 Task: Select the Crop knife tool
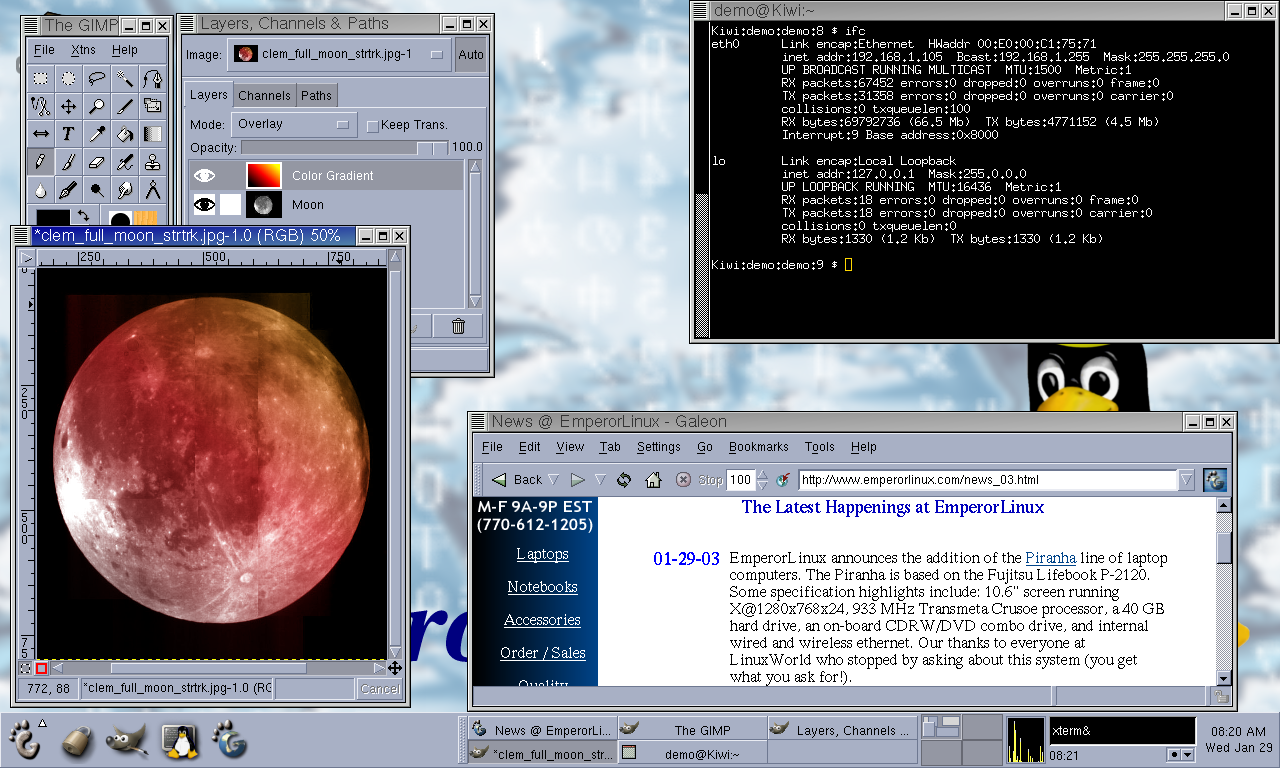click(x=124, y=105)
